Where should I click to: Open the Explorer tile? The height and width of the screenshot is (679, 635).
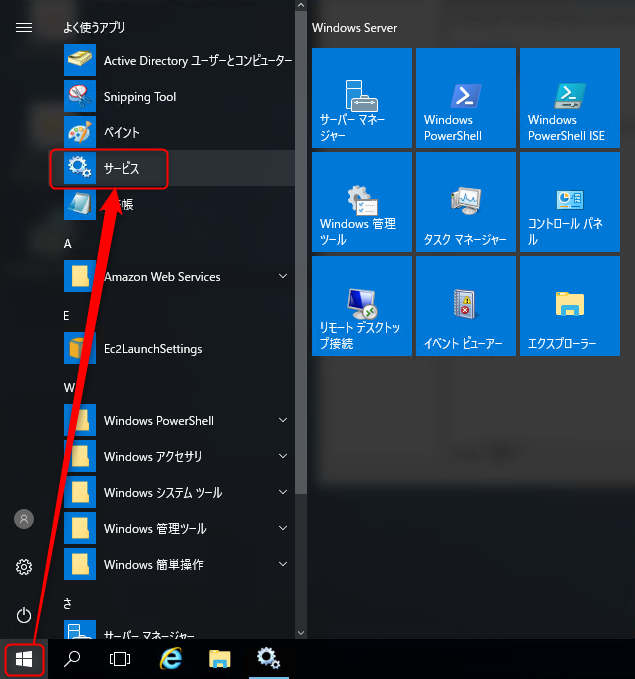[570, 306]
